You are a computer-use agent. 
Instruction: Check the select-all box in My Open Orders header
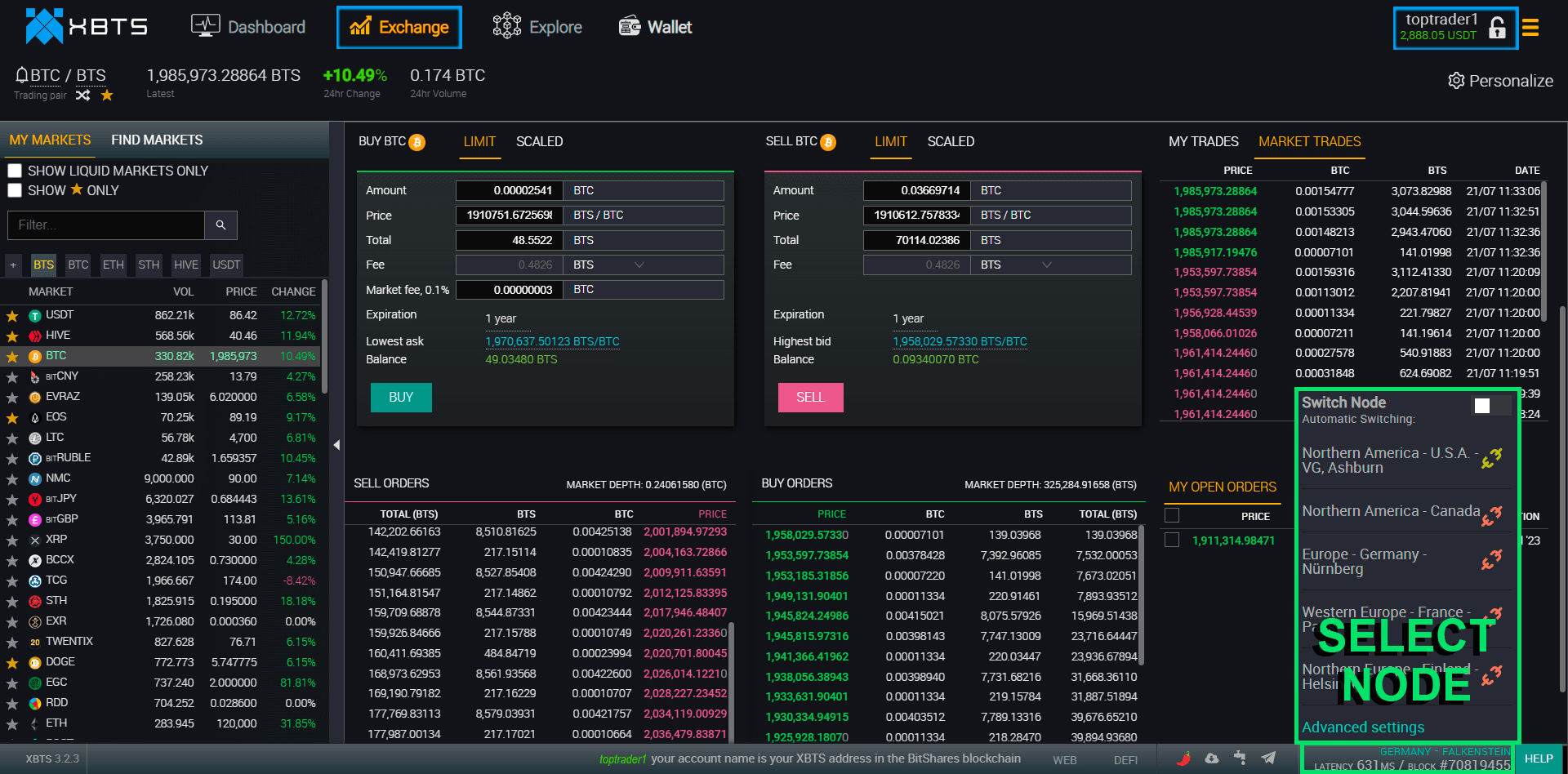pyautogui.click(x=1172, y=515)
